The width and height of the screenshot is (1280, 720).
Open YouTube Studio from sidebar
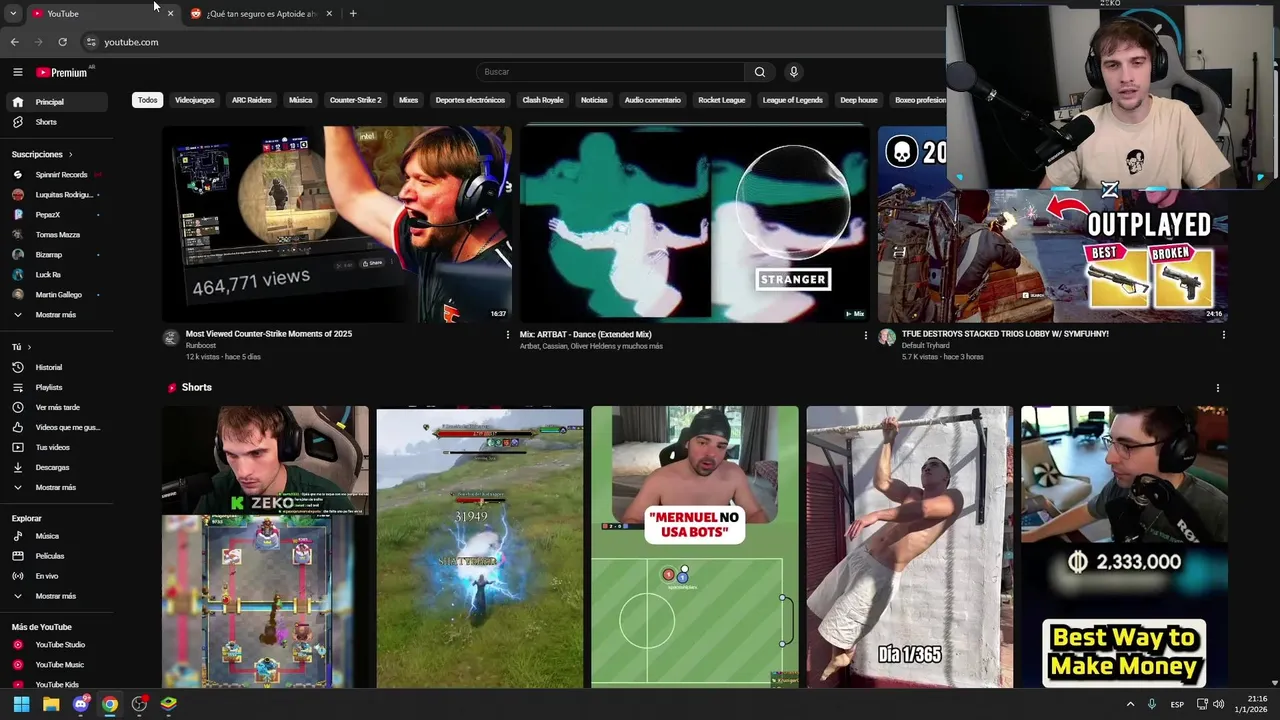coord(60,645)
